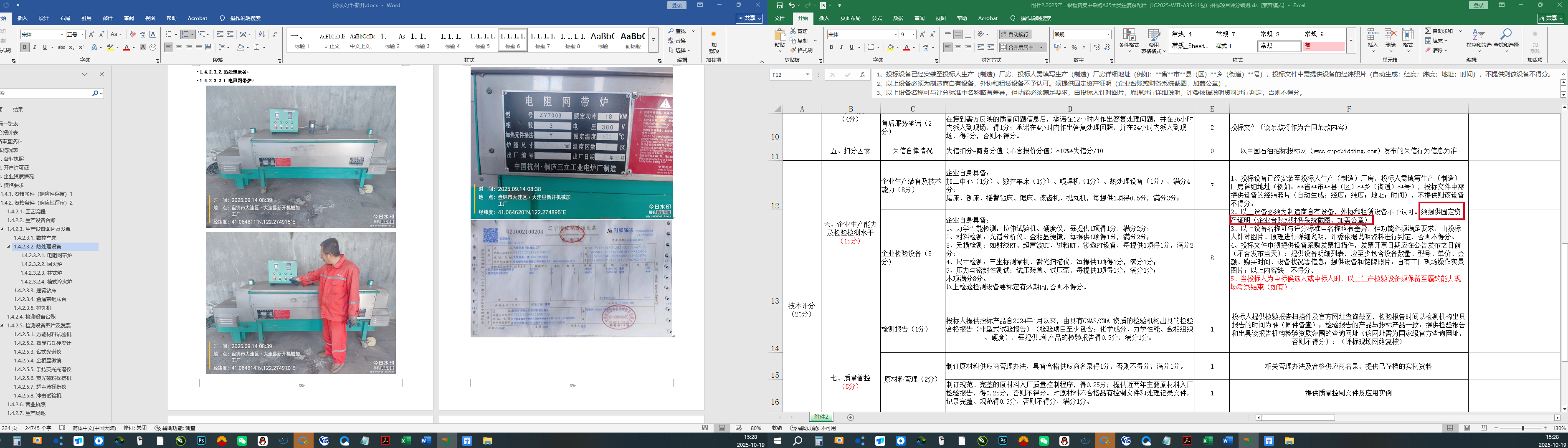
Task: Open Word font name dropdown (宋体)
Action: tap(61, 35)
